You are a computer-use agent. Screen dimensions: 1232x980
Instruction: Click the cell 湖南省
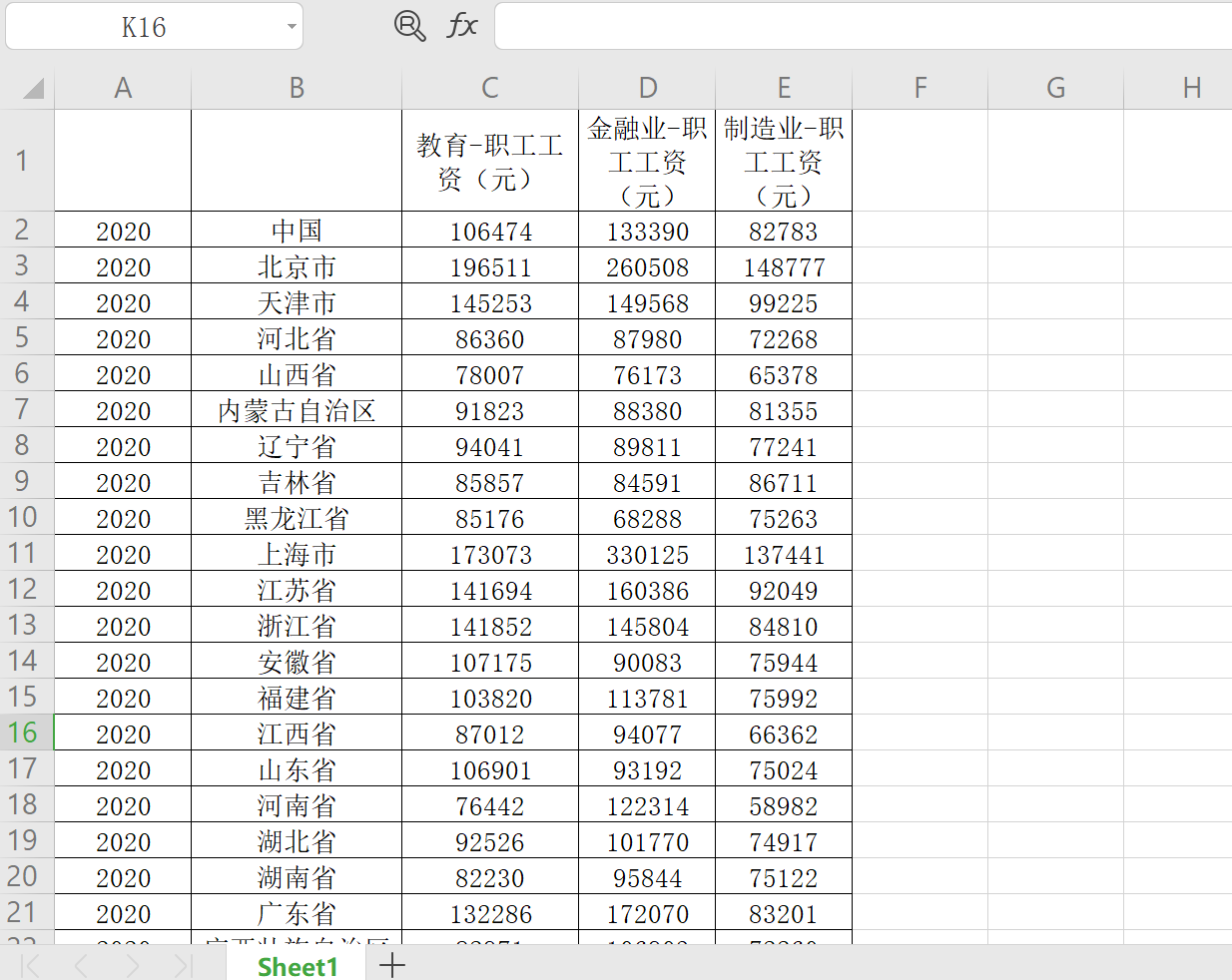pos(297,877)
